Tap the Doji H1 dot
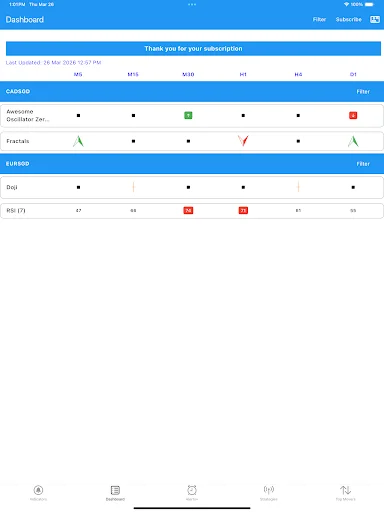The width and height of the screenshot is (384, 512). tap(243, 187)
